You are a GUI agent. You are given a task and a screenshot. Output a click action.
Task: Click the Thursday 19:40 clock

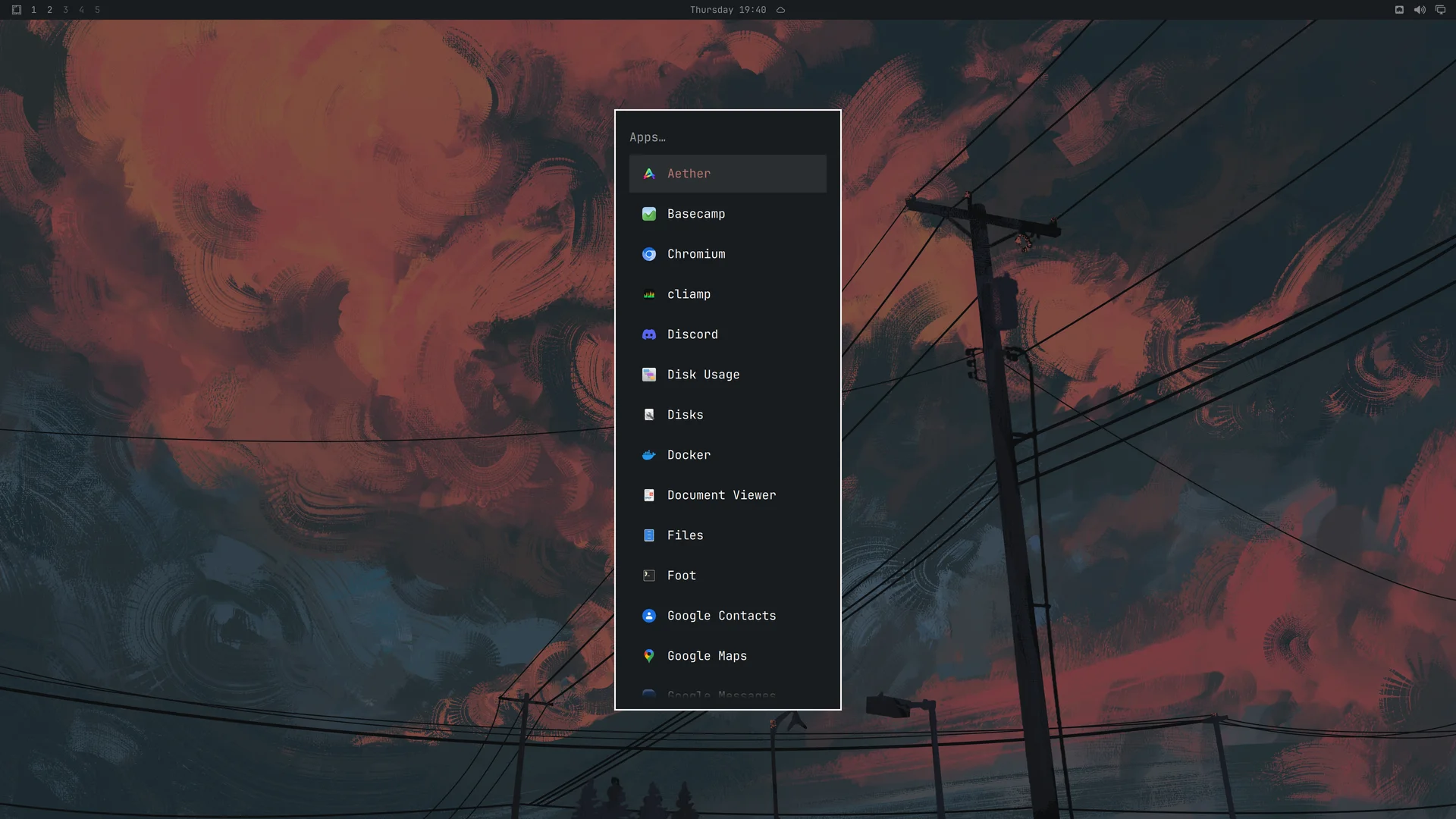tap(728, 10)
